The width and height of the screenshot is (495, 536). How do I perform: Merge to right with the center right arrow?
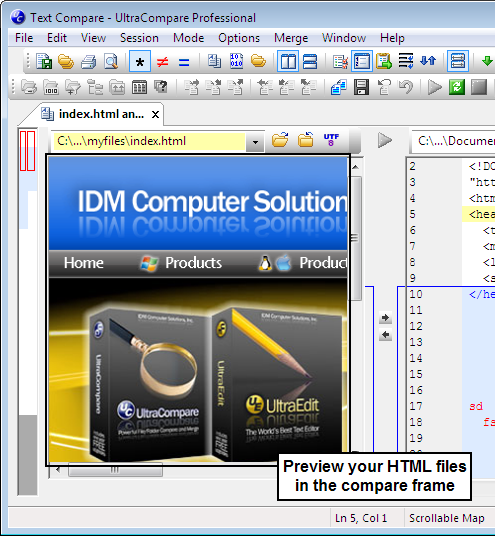coord(385,318)
